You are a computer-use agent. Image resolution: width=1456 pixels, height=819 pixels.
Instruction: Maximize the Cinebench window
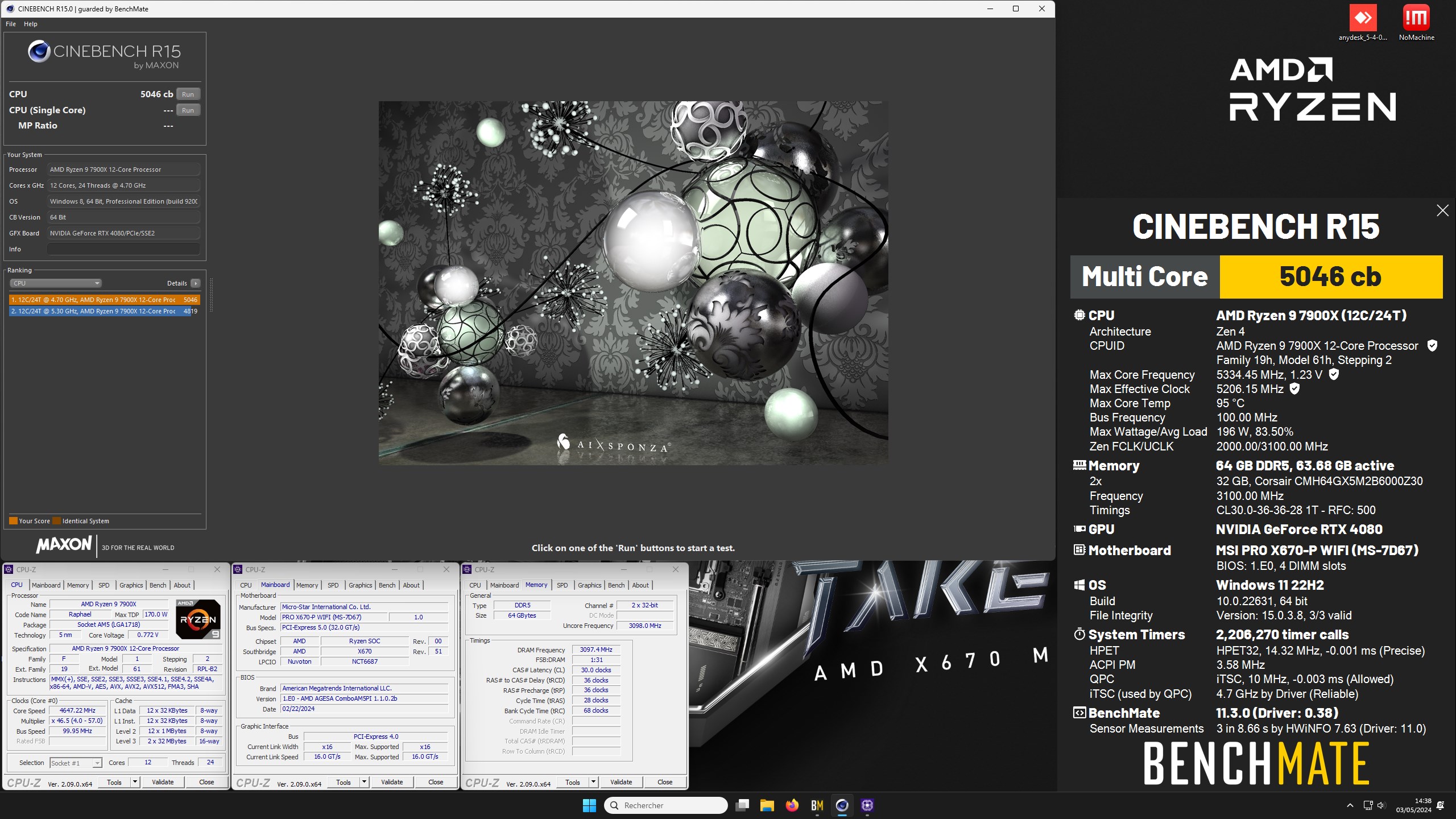[1016, 9]
